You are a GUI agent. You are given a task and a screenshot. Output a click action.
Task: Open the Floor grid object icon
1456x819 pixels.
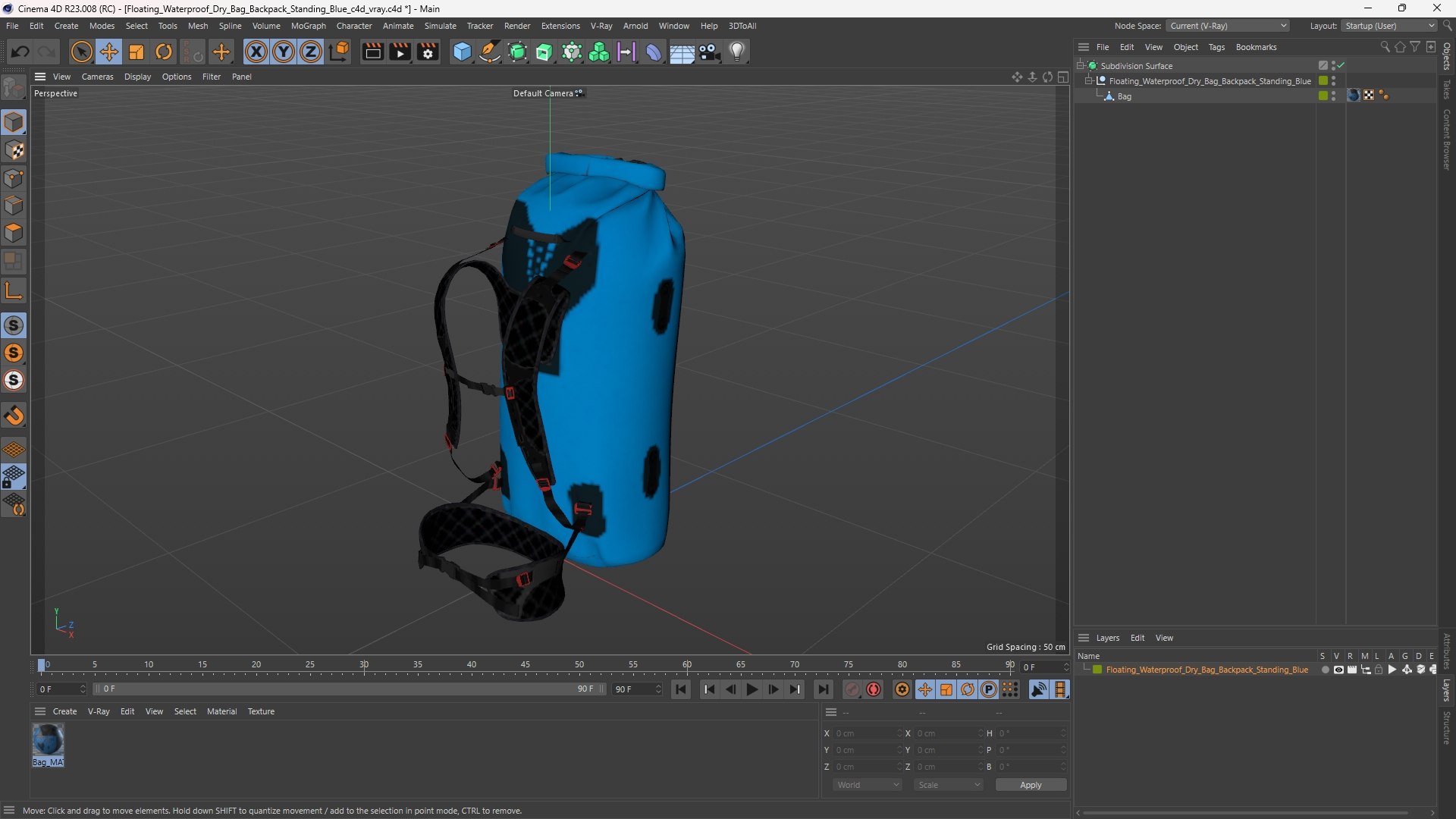pyautogui.click(x=682, y=52)
